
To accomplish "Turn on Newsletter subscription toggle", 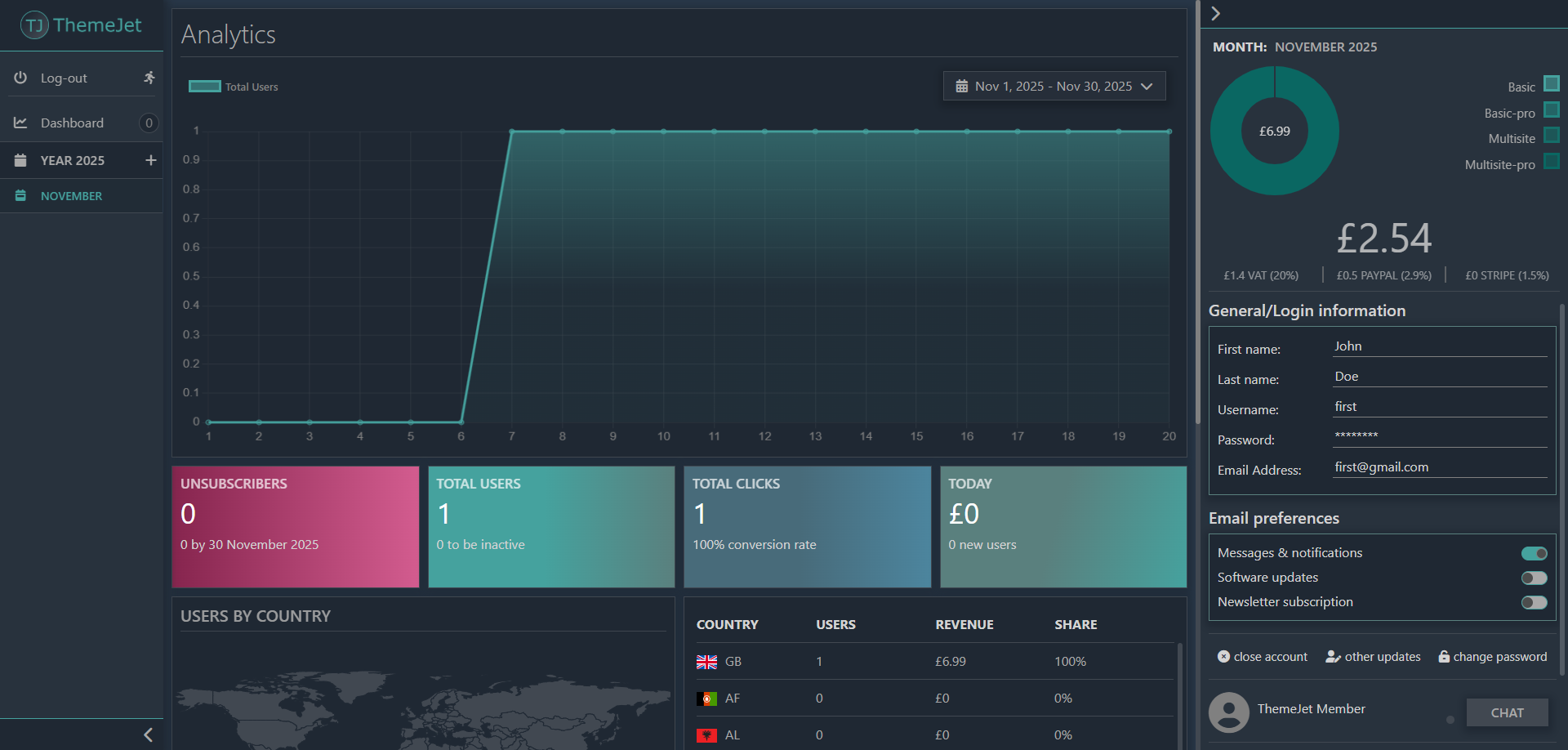I will (1534, 602).
